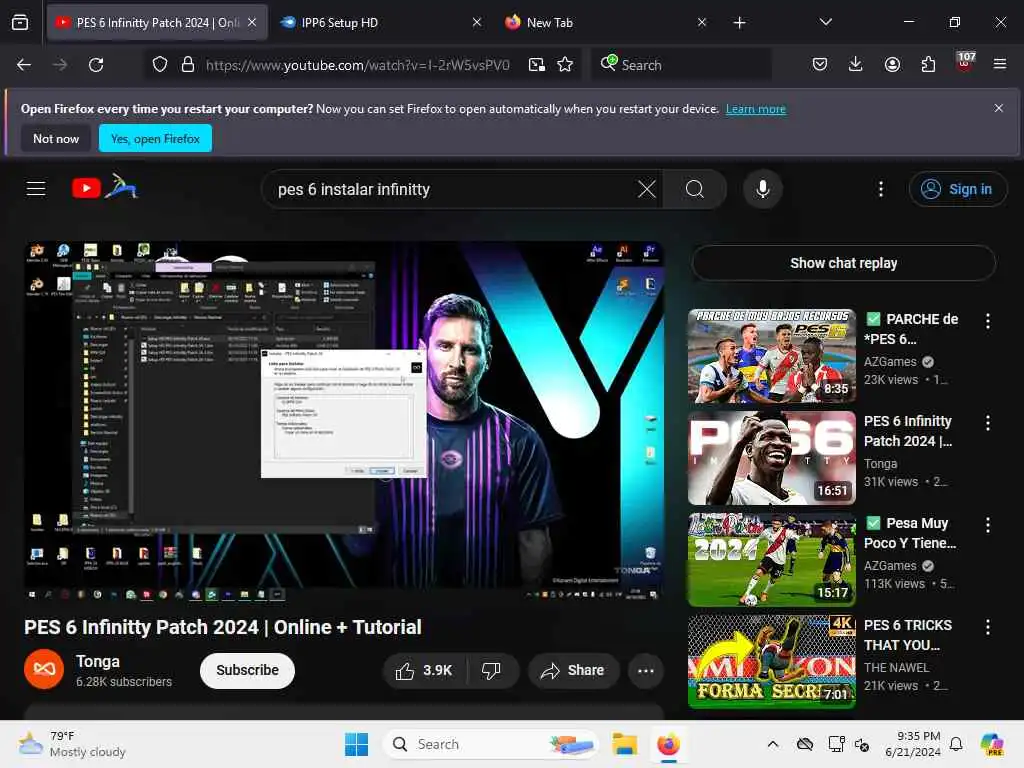Open File Explorer from the taskbar
Image resolution: width=1024 pixels, height=768 pixels.
pos(624,744)
